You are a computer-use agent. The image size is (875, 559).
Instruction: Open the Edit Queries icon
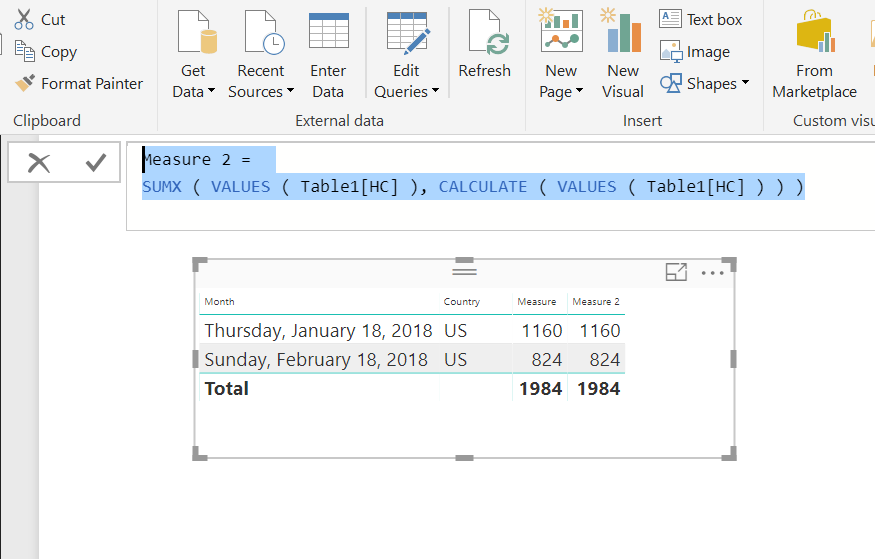point(408,32)
